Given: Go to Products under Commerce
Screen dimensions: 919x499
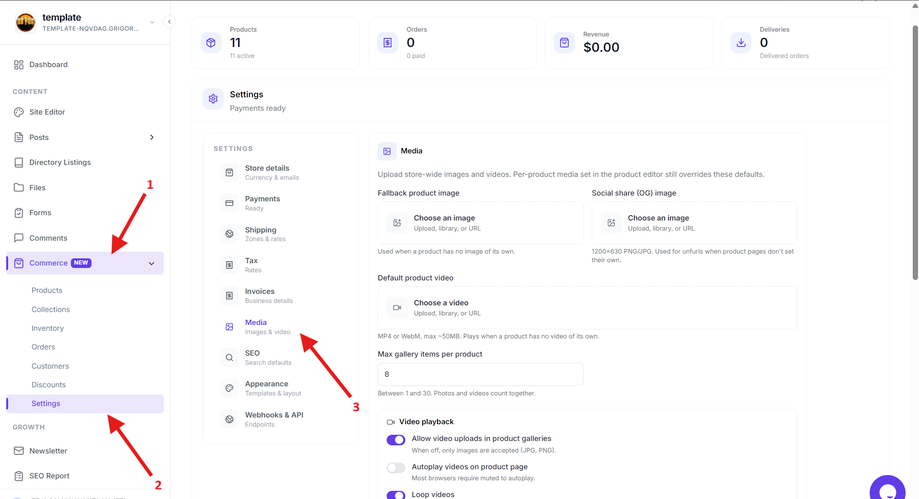Looking at the screenshot, I should click(47, 290).
